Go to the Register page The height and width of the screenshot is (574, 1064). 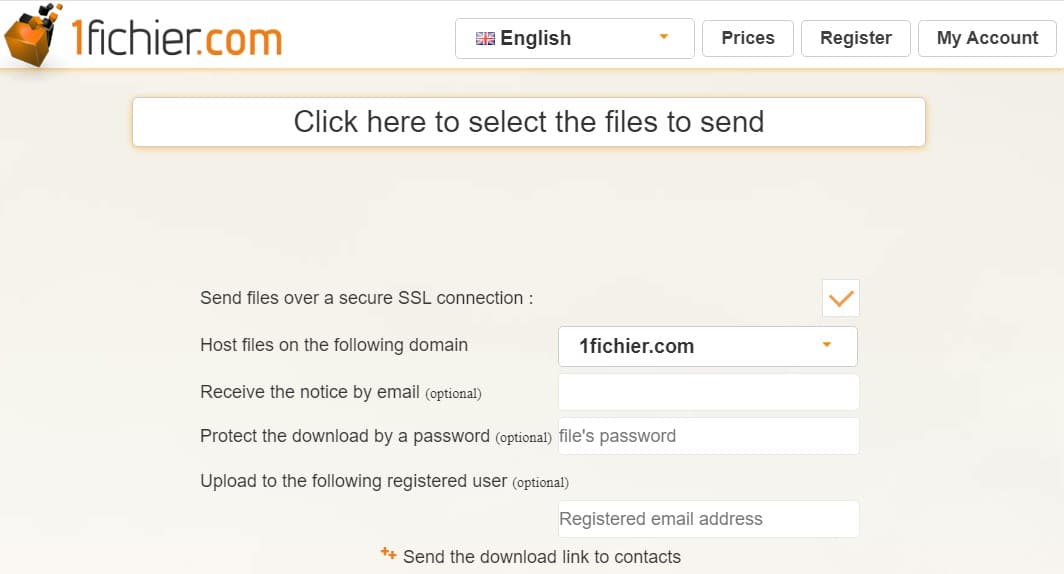856,38
